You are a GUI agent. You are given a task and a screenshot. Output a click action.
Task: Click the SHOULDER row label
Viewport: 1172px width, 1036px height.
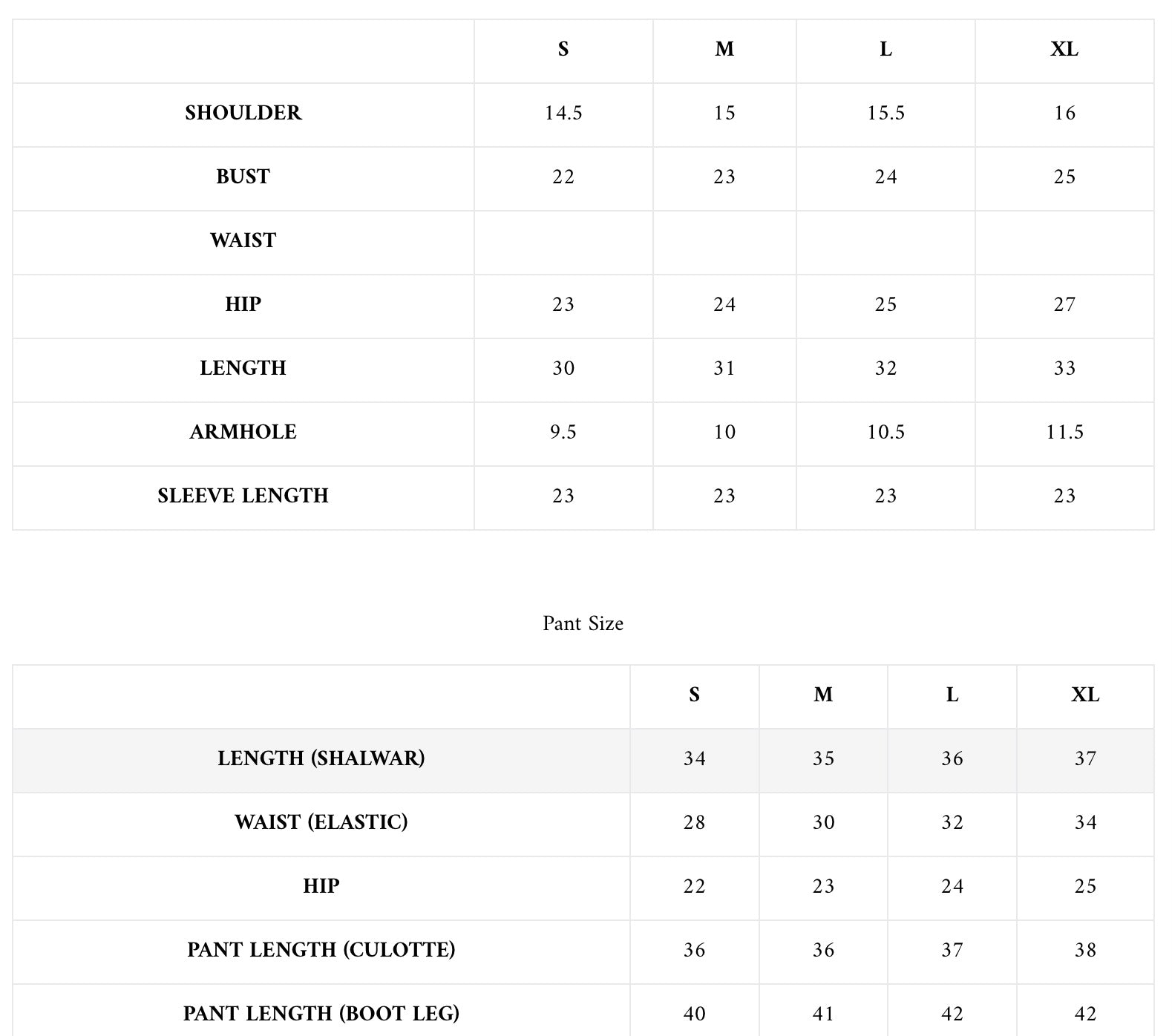[x=243, y=113]
